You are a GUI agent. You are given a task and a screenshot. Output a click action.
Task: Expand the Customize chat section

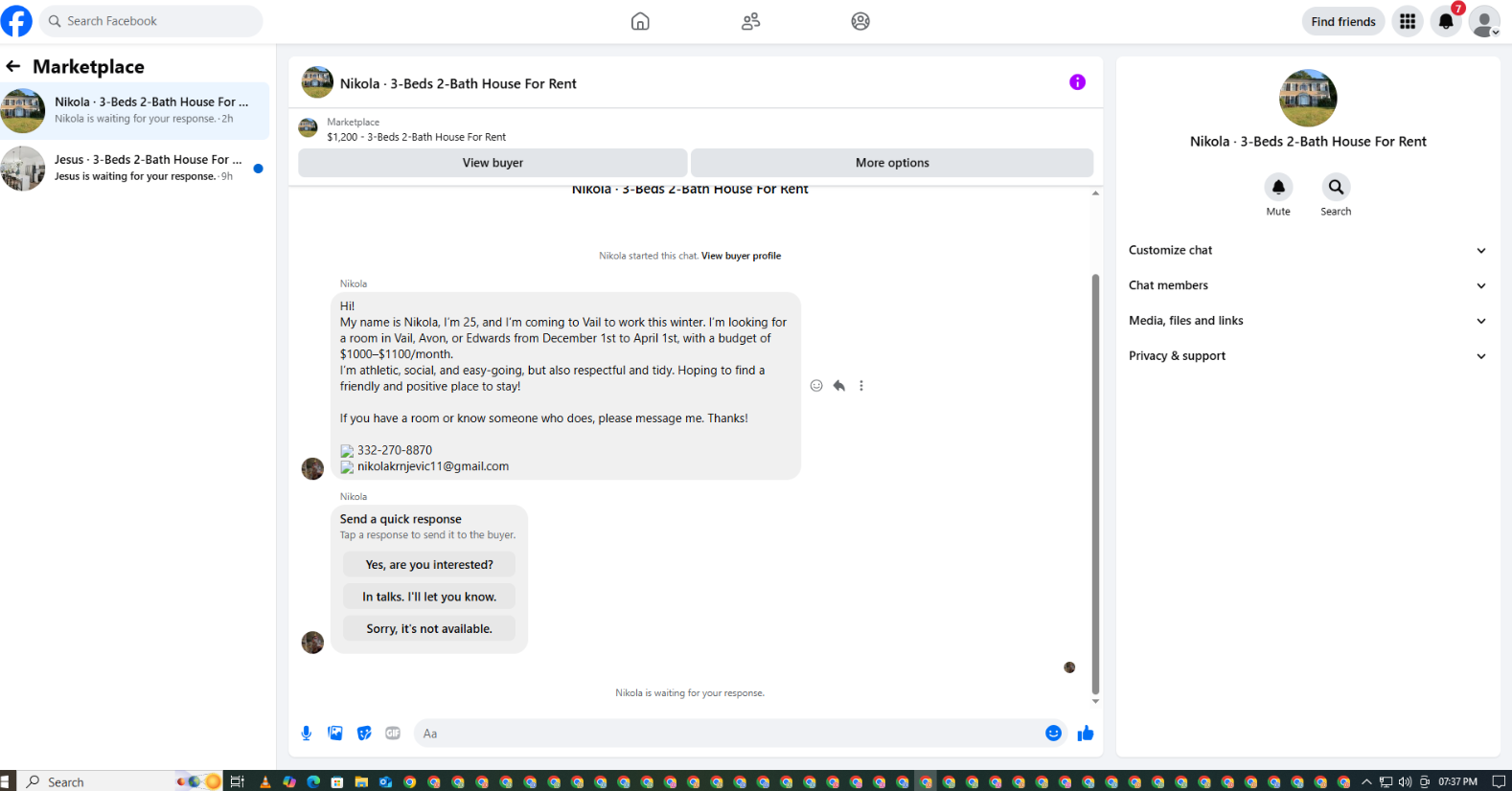pos(1308,250)
